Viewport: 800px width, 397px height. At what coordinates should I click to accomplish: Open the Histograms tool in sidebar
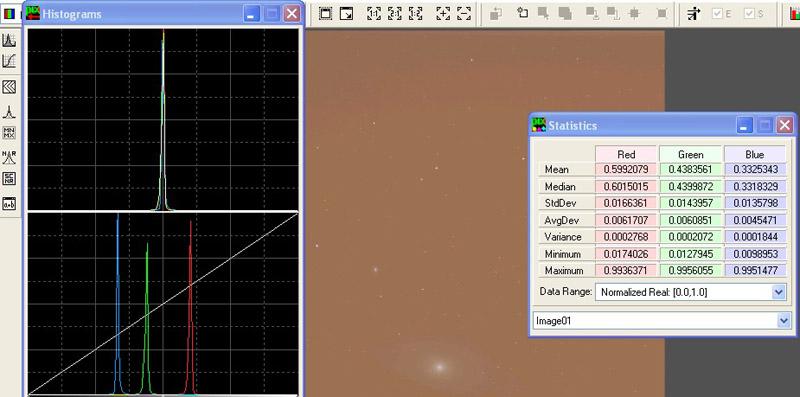(x=9, y=40)
